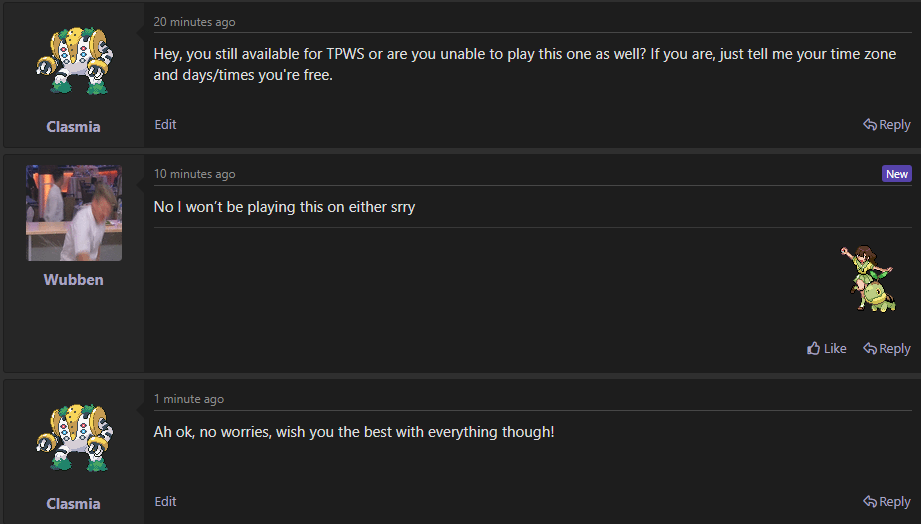
Task: Click the 'wish you the best' message text
Action: pyautogui.click(x=354, y=432)
